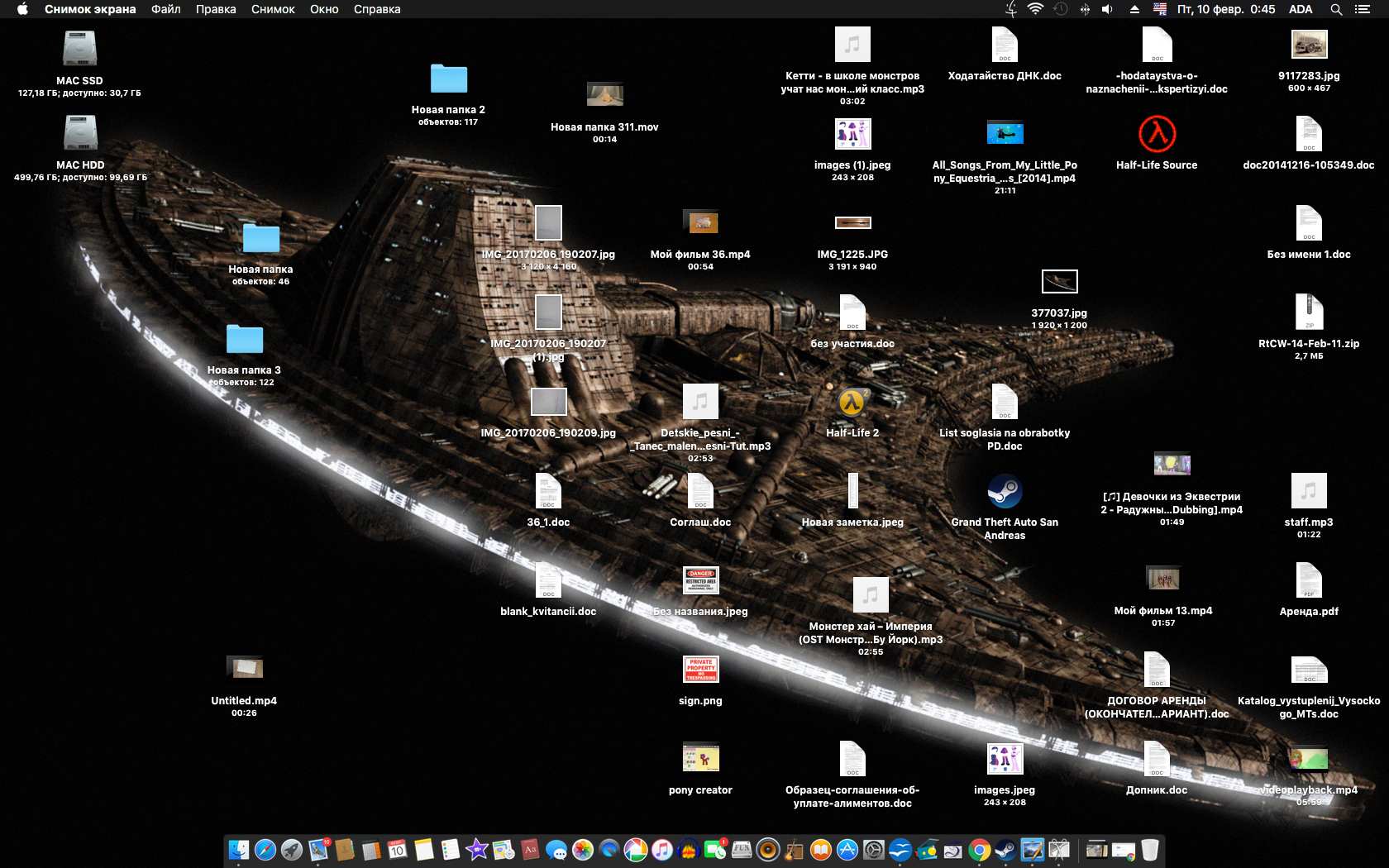Open the Файл menu
The image size is (1389, 868).
point(165,9)
